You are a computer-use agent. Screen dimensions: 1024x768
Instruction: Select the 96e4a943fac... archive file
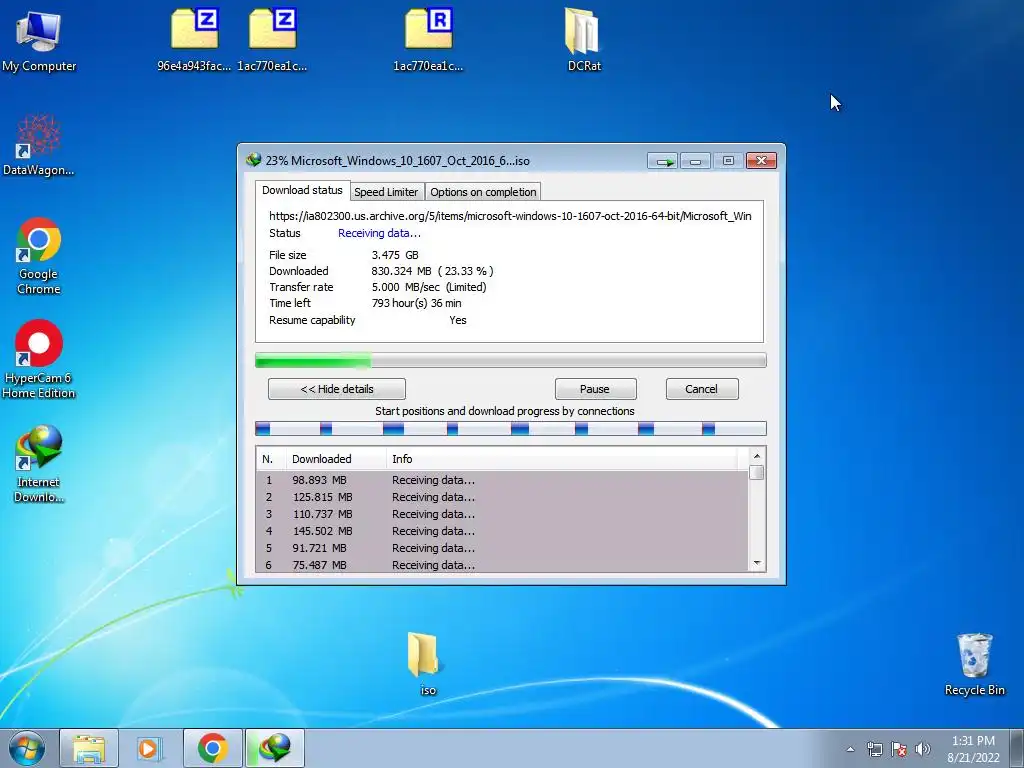(x=195, y=39)
